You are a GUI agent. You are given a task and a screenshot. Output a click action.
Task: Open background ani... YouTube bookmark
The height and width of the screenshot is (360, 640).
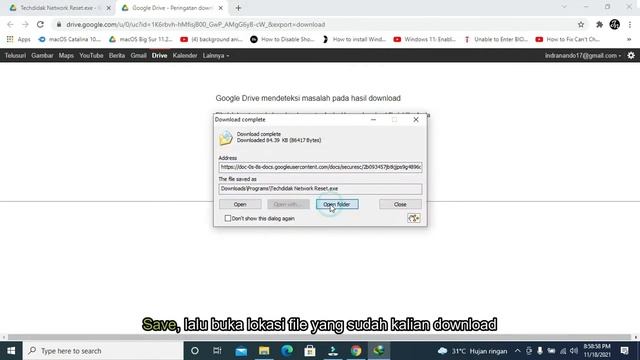pos(211,39)
